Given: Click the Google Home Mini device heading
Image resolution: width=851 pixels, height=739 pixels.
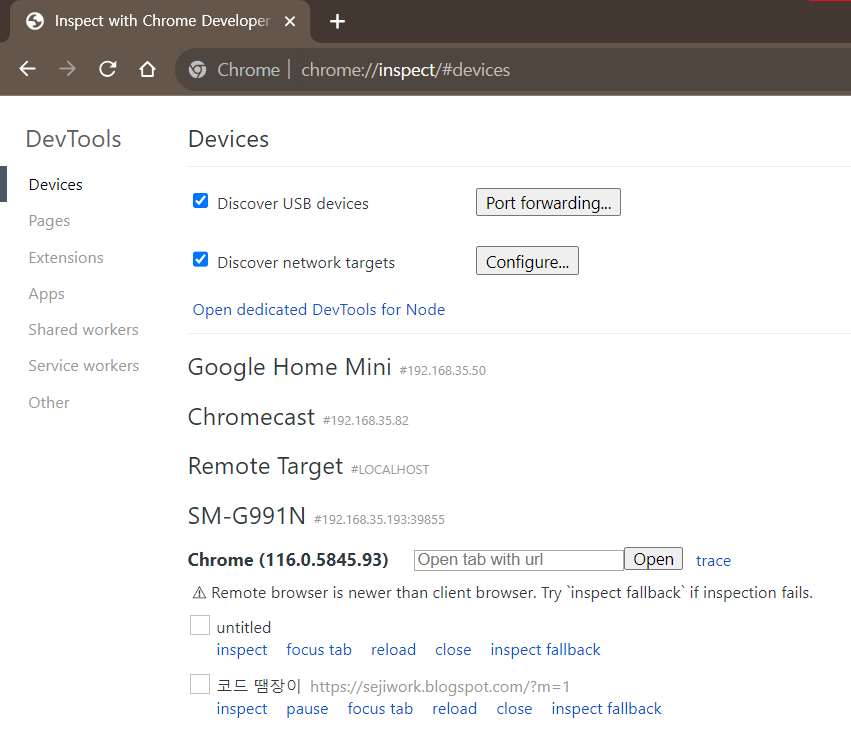Looking at the screenshot, I should pyautogui.click(x=289, y=367).
